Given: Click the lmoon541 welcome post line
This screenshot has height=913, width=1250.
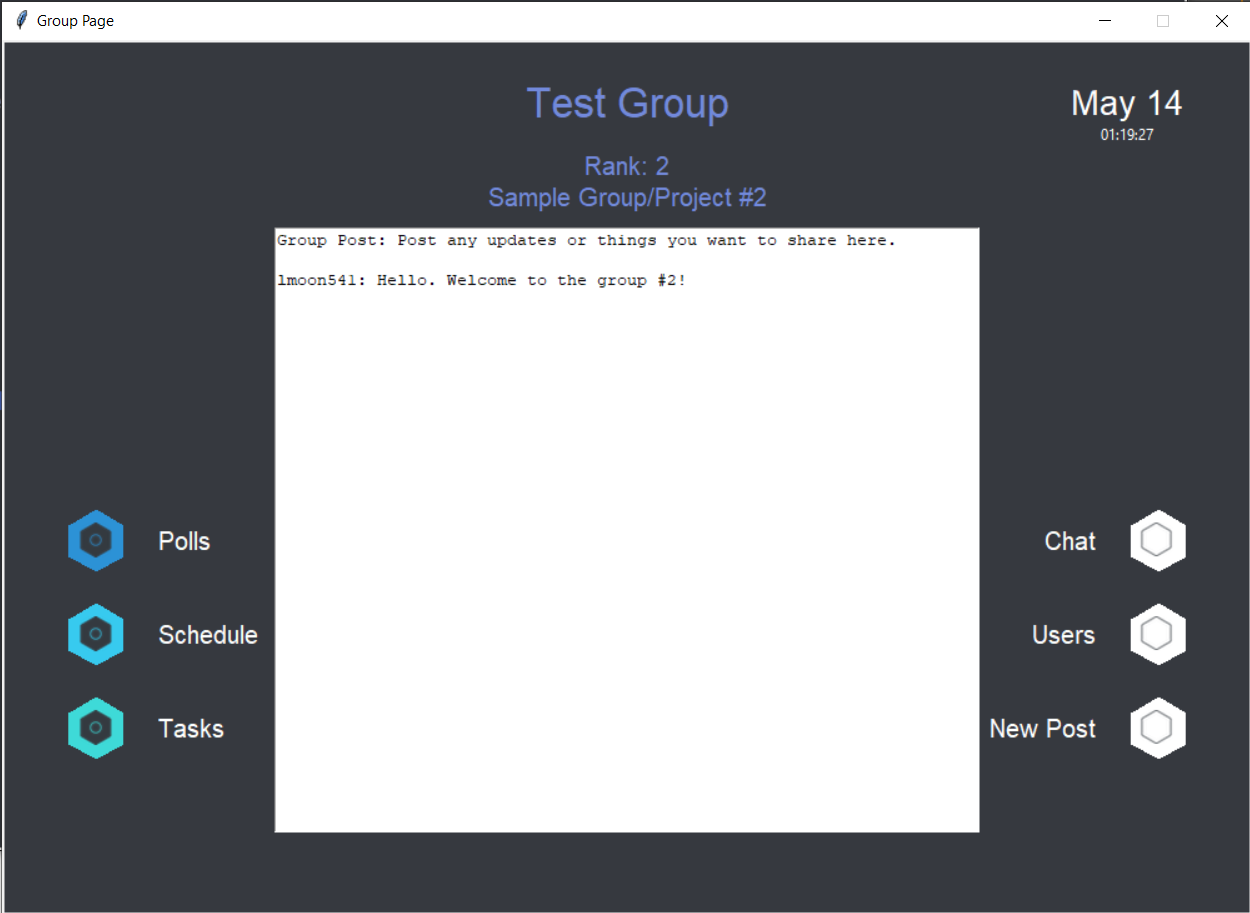Looking at the screenshot, I should [482, 281].
